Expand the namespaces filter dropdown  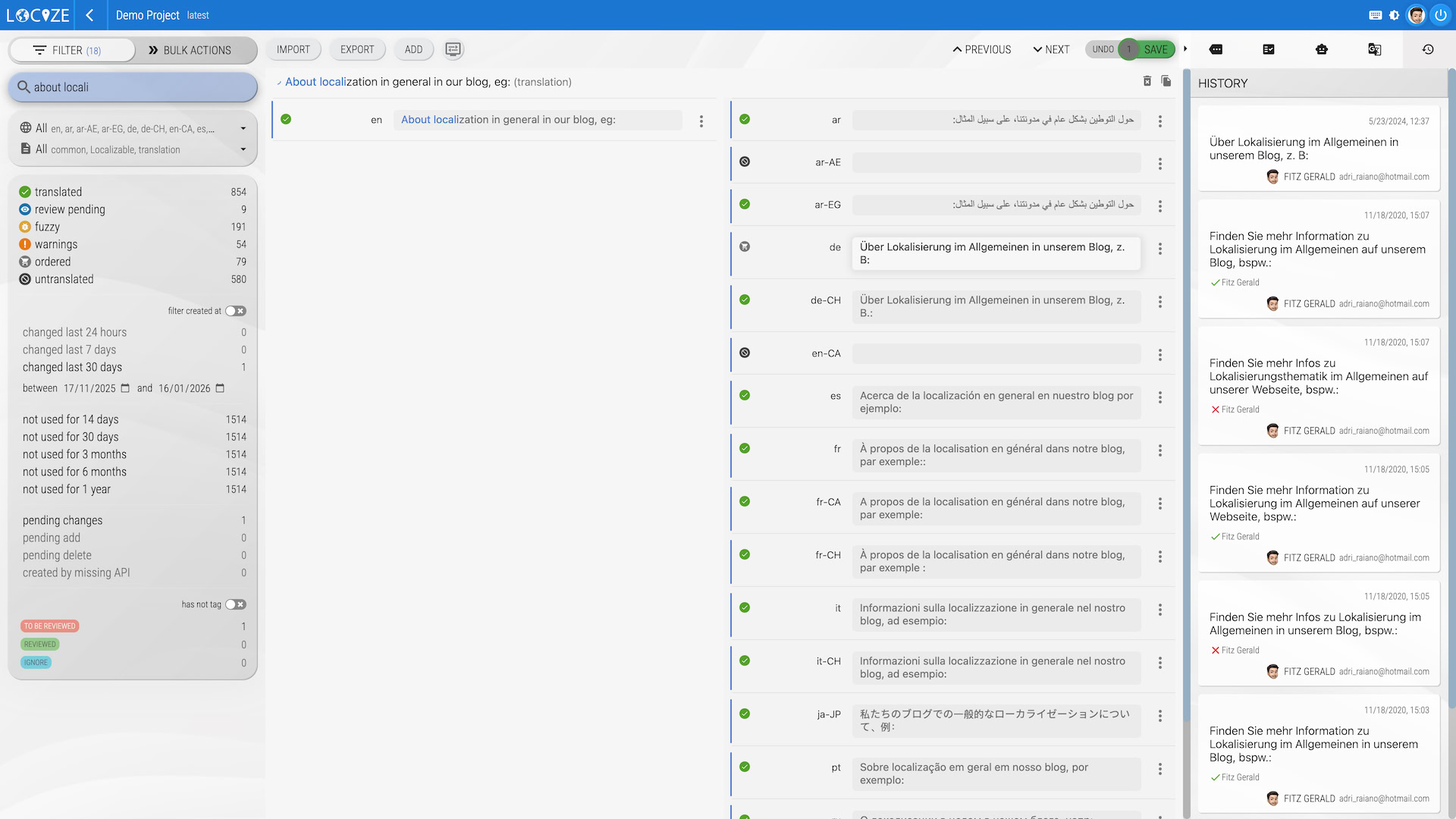(243, 149)
